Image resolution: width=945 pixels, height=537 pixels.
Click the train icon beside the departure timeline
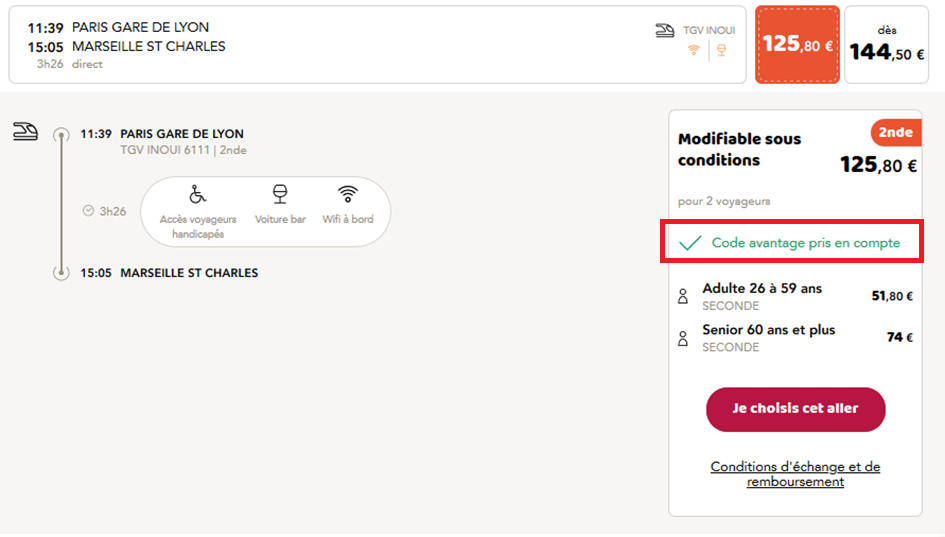pyautogui.click(x=25, y=131)
